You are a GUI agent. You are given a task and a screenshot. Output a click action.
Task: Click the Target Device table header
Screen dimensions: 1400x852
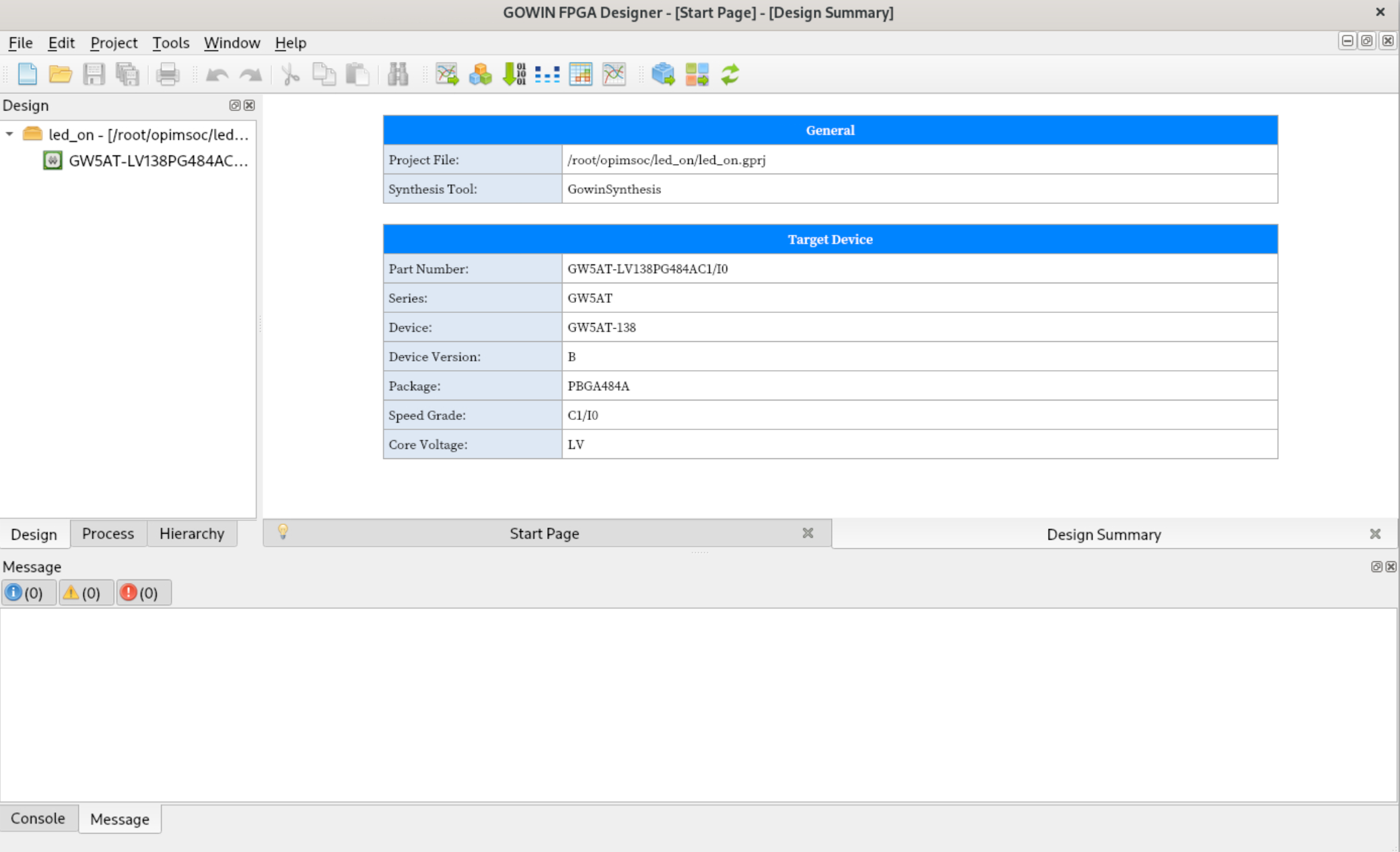(x=830, y=239)
